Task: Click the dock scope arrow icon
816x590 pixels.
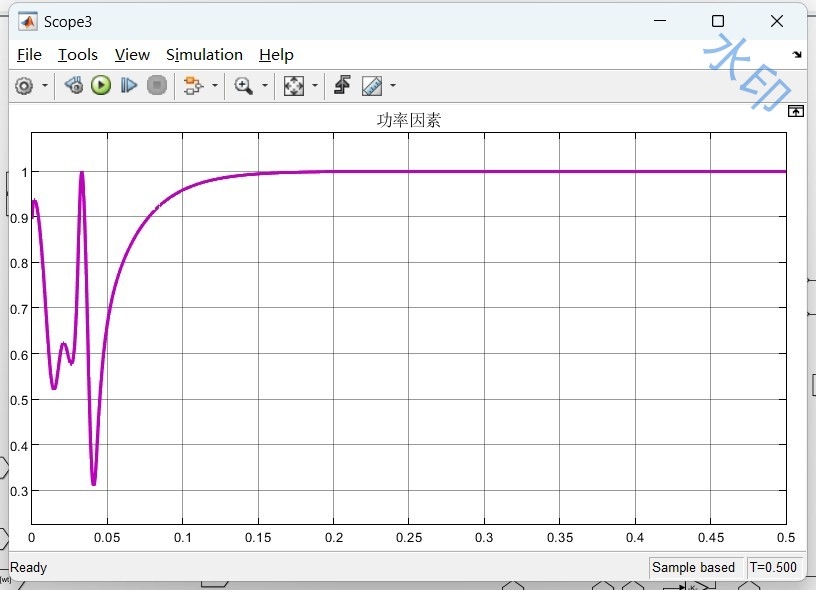Action: pos(797,55)
